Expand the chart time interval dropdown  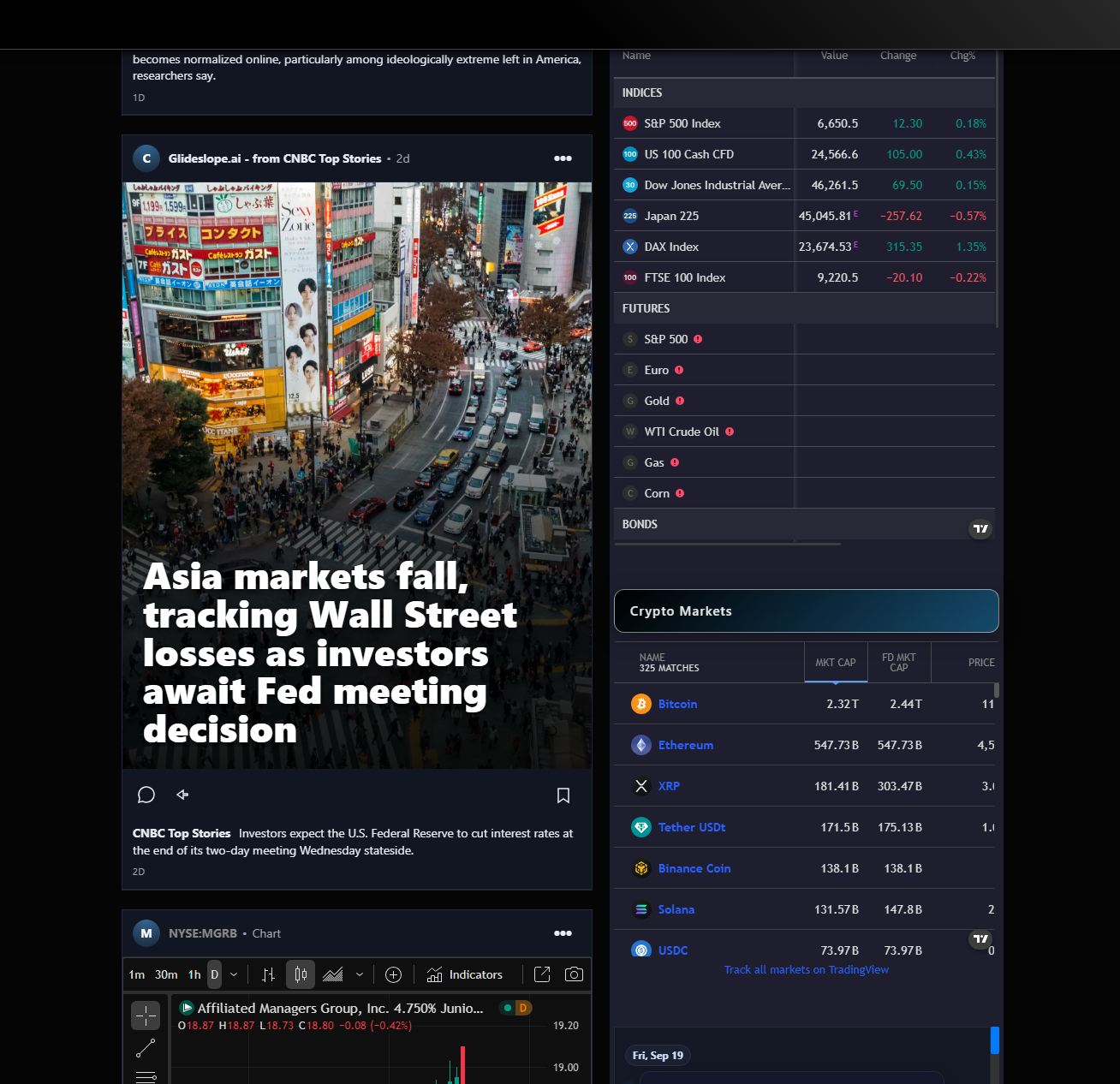[x=234, y=974]
